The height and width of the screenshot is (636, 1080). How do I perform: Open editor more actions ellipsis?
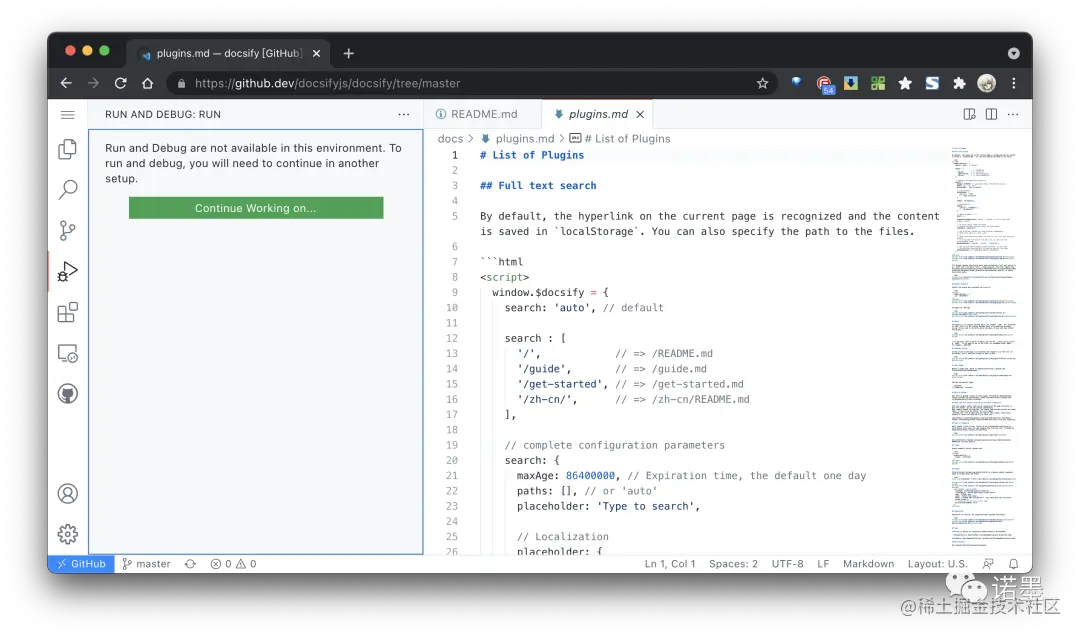pyautogui.click(x=1012, y=114)
